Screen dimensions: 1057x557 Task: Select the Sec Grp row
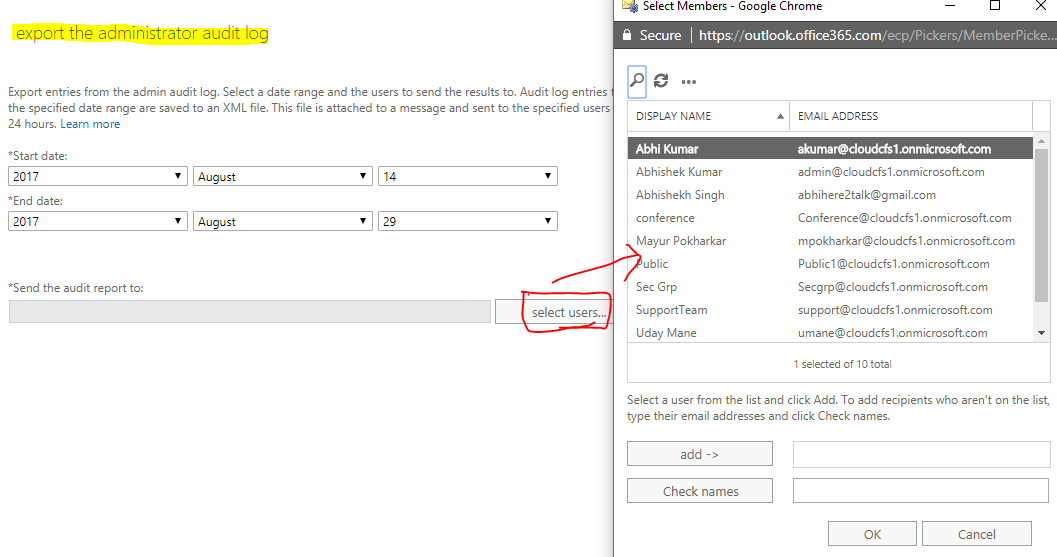pos(830,287)
